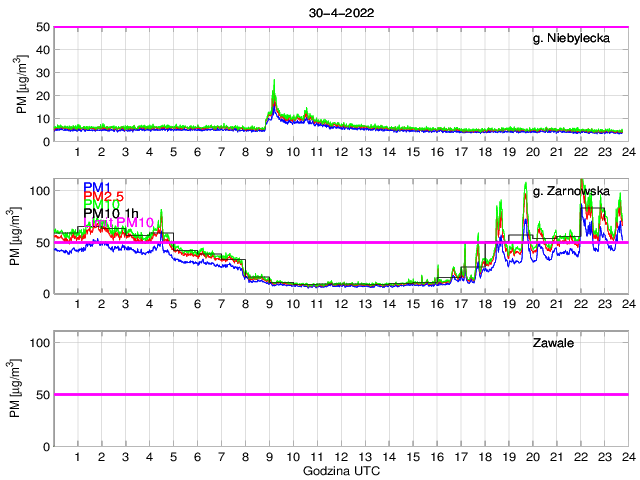Click the red PM2.5 legend entry
The image size is (640, 480).
(x=105, y=196)
